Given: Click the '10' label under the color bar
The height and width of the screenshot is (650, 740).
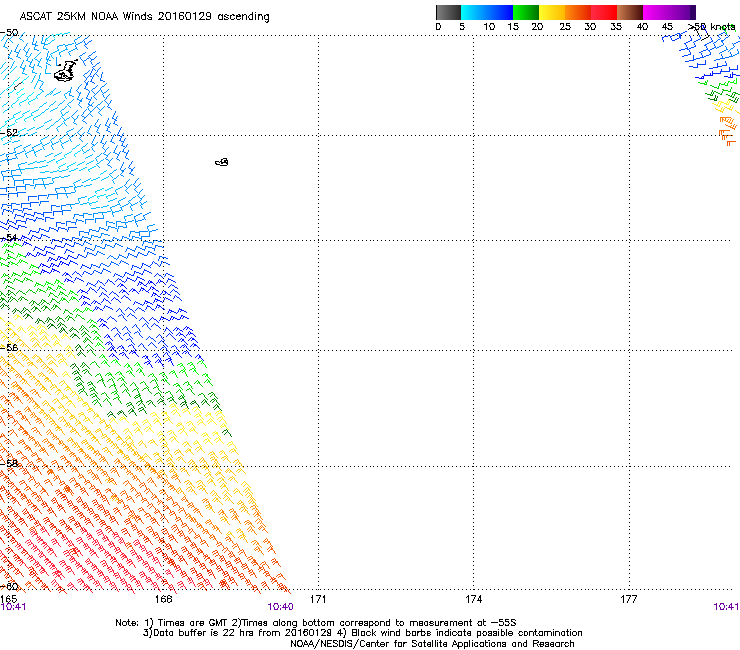Looking at the screenshot, I should [x=489, y=27].
